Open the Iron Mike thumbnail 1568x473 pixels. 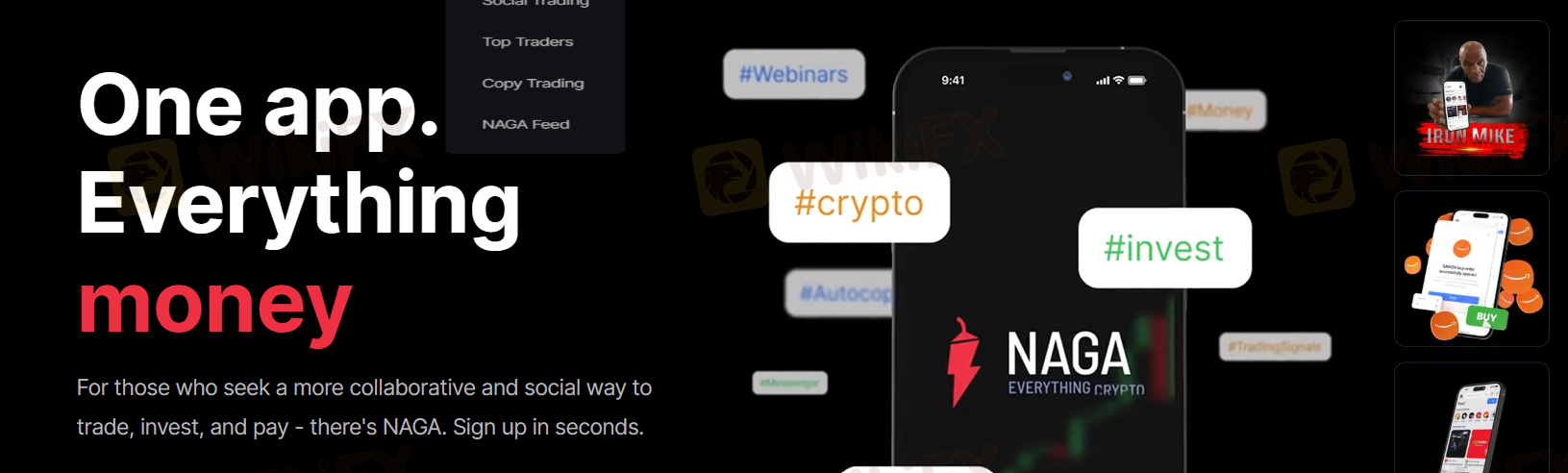point(1471,98)
